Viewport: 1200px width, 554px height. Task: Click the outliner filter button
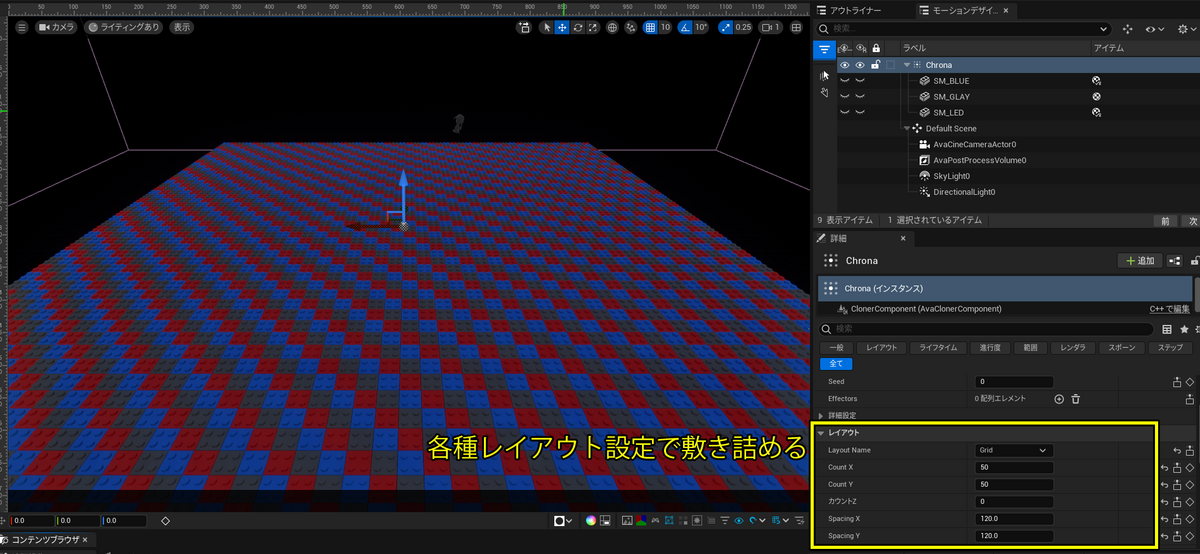coord(823,48)
